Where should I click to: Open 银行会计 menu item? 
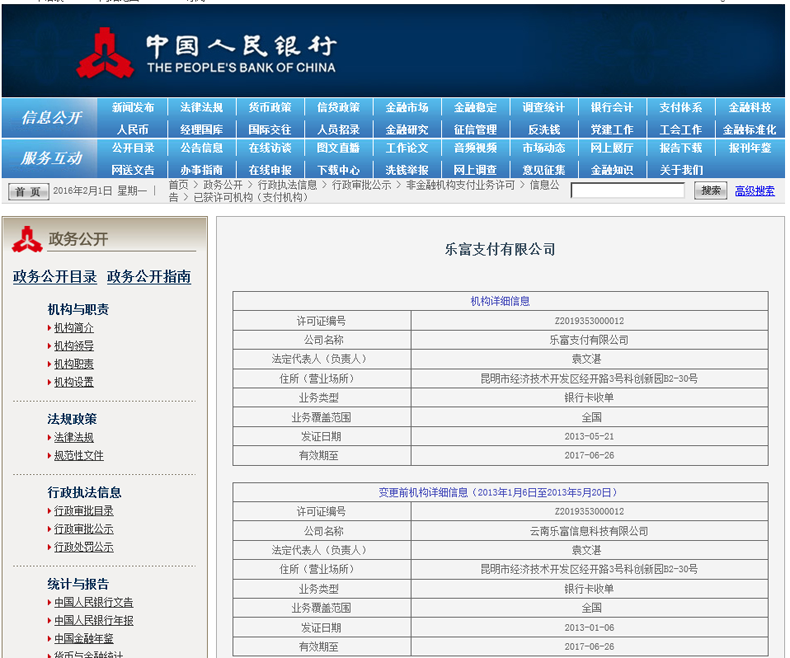tap(612, 107)
